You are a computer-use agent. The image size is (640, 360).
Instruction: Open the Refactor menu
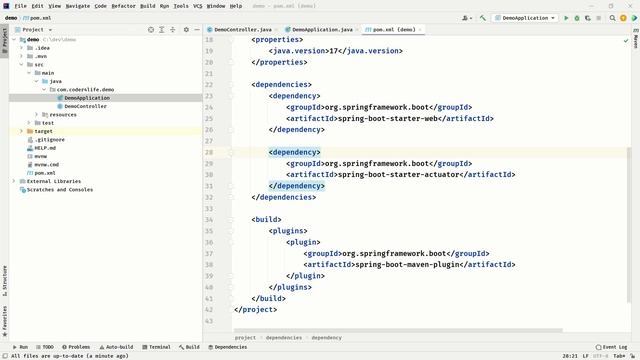(x=123, y=6)
